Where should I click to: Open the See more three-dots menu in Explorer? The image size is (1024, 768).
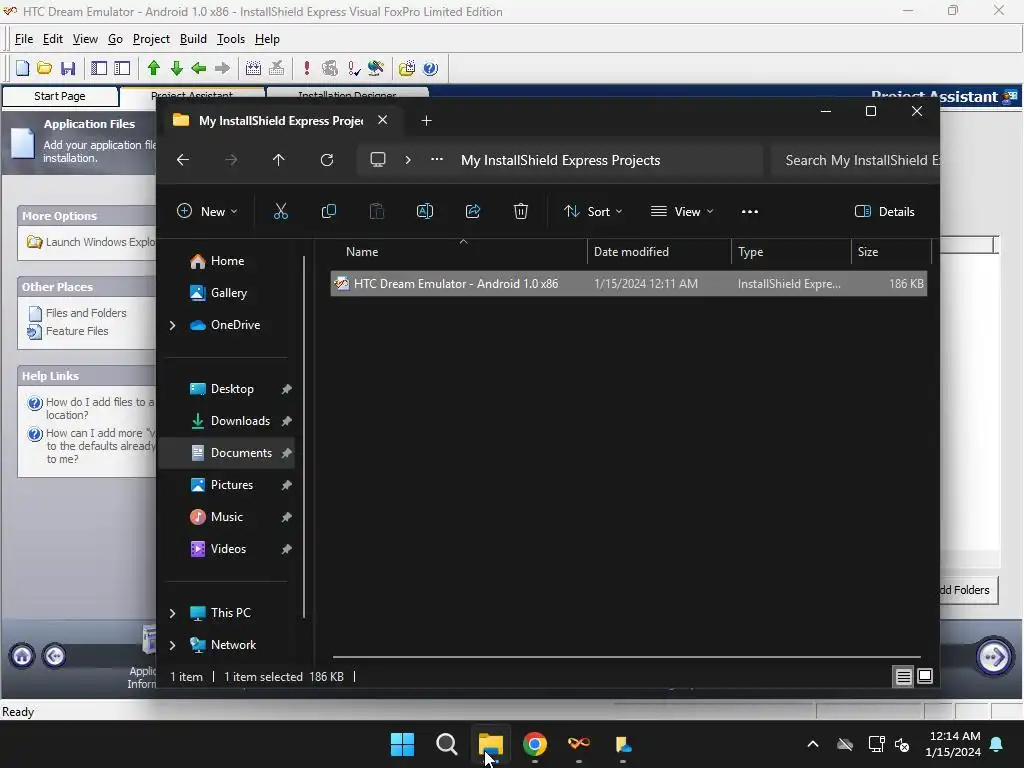tap(750, 211)
